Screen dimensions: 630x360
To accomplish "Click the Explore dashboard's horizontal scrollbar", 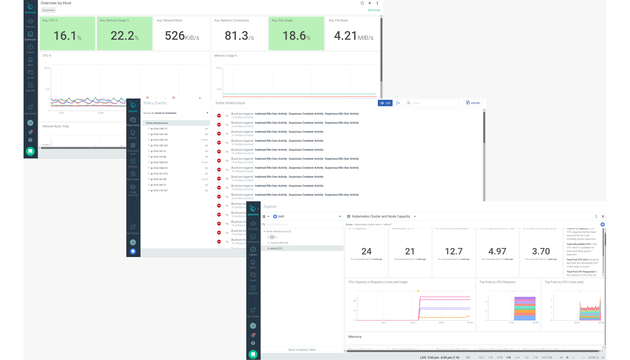I will point(474,351).
